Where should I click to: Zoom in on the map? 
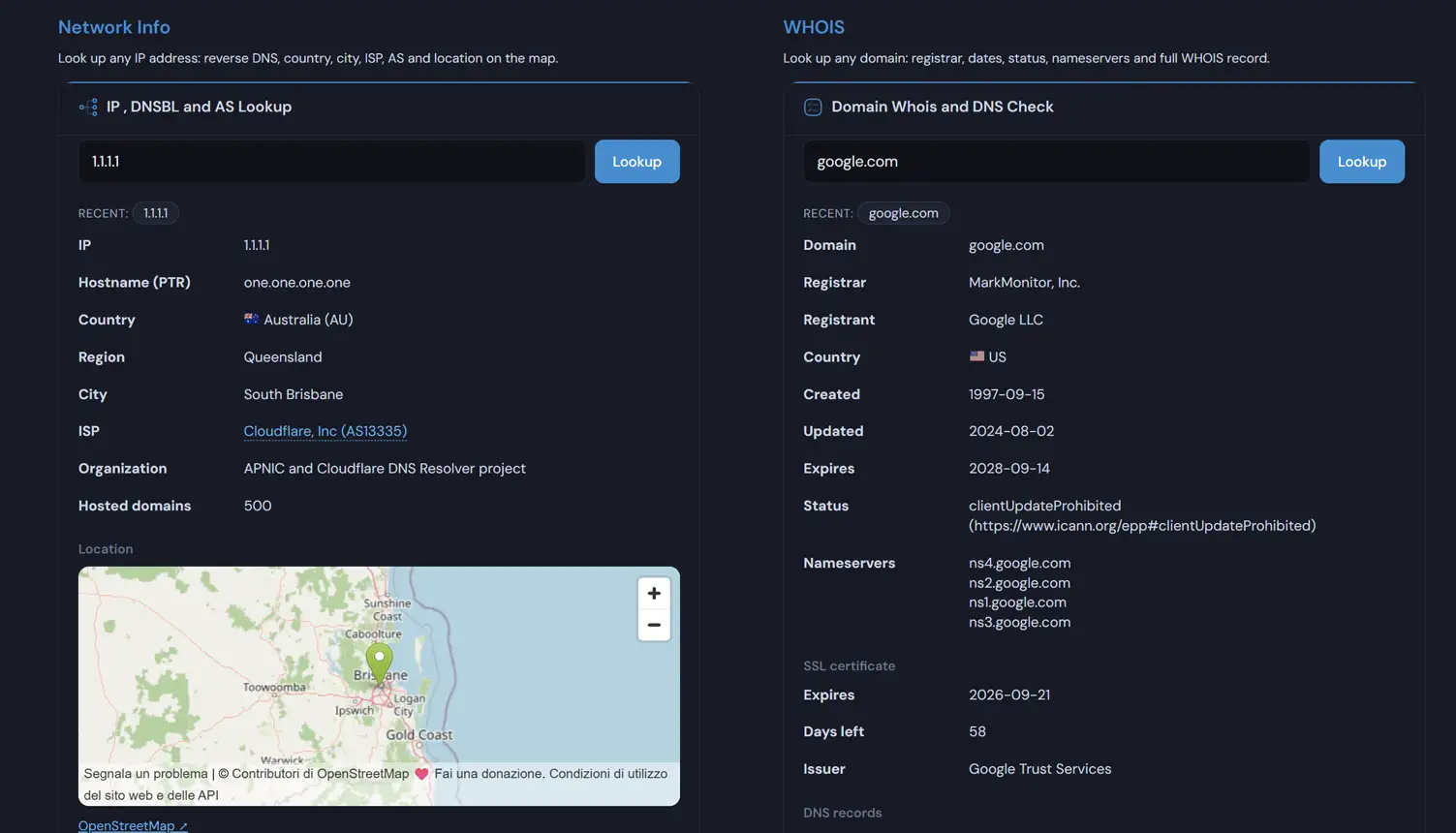[x=654, y=593]
